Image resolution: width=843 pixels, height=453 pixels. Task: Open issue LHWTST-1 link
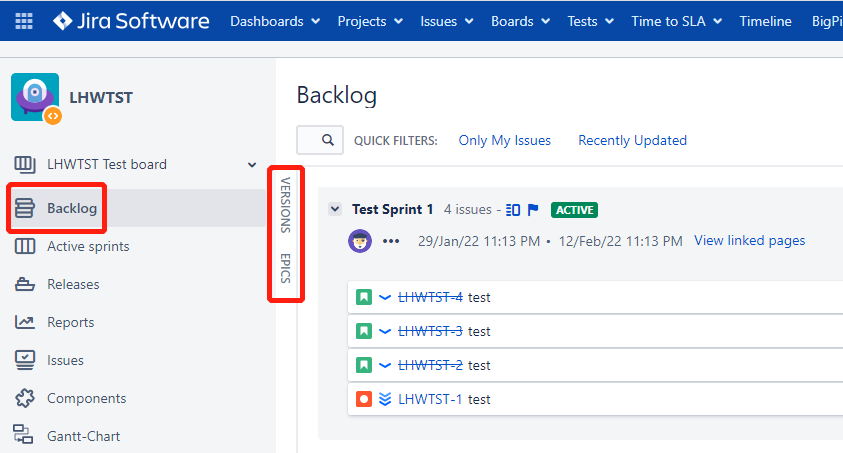click(x=430, y=399)
